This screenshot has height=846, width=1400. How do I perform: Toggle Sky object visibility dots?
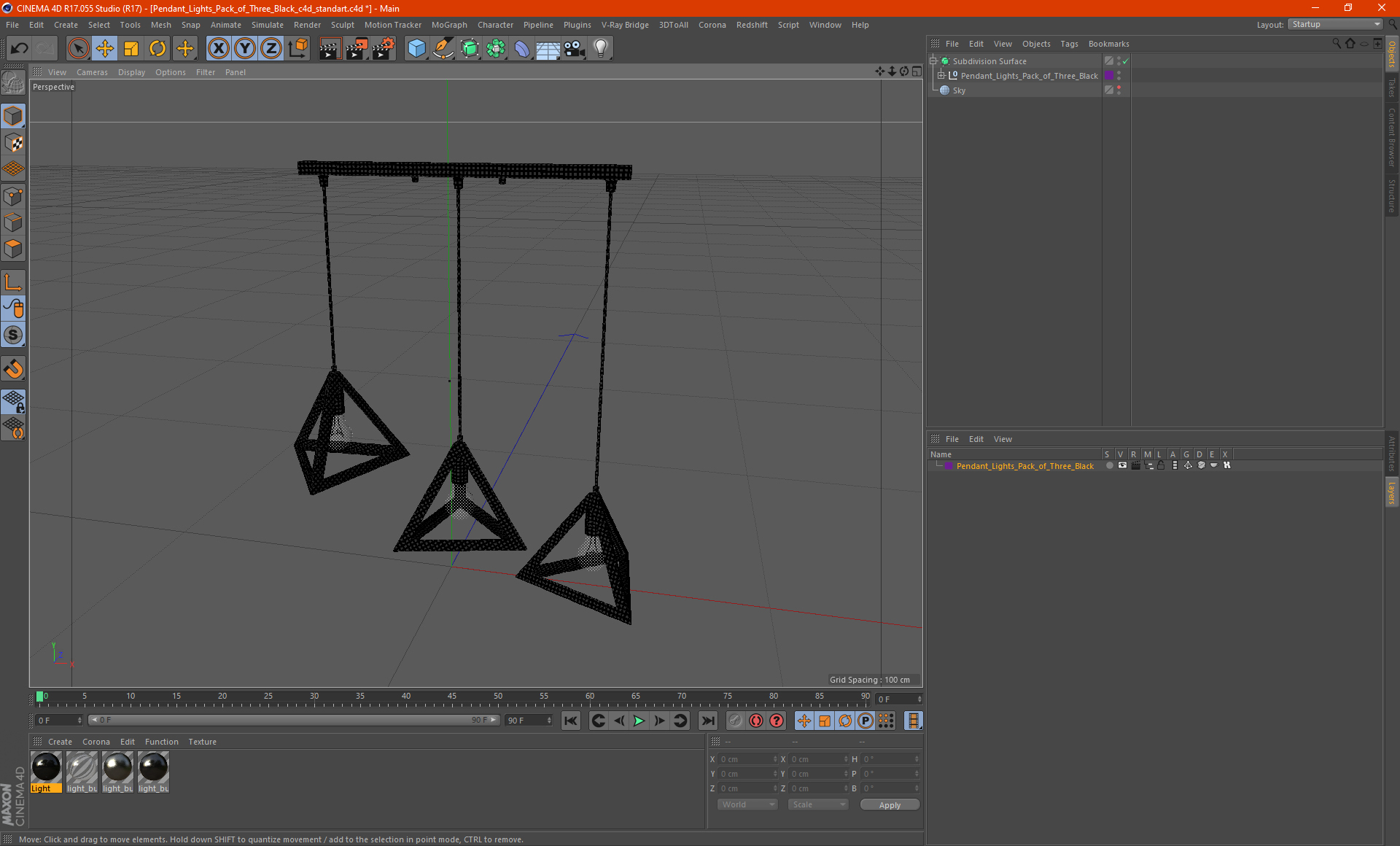tap(1119, 90)
